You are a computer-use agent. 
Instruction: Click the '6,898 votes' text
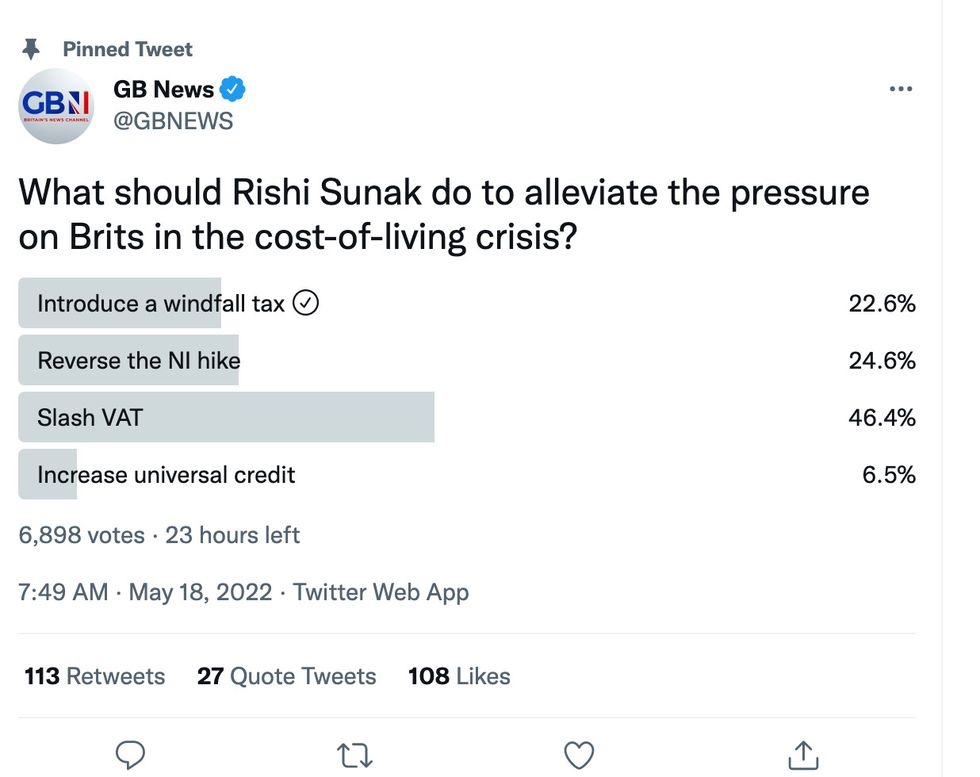[x=78, y=535]
